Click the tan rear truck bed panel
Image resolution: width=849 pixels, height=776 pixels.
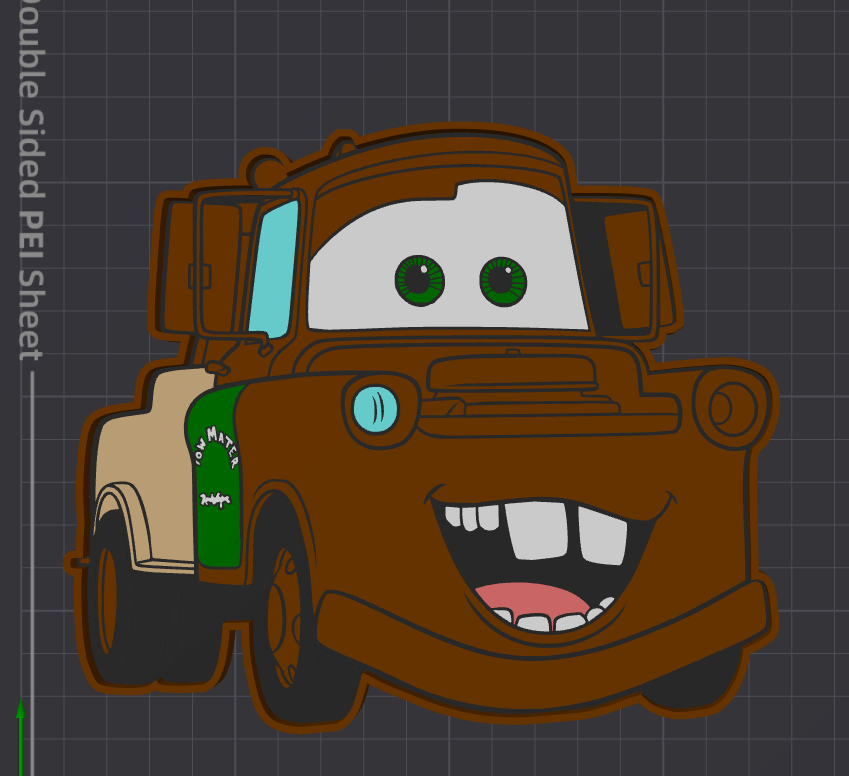149,466
